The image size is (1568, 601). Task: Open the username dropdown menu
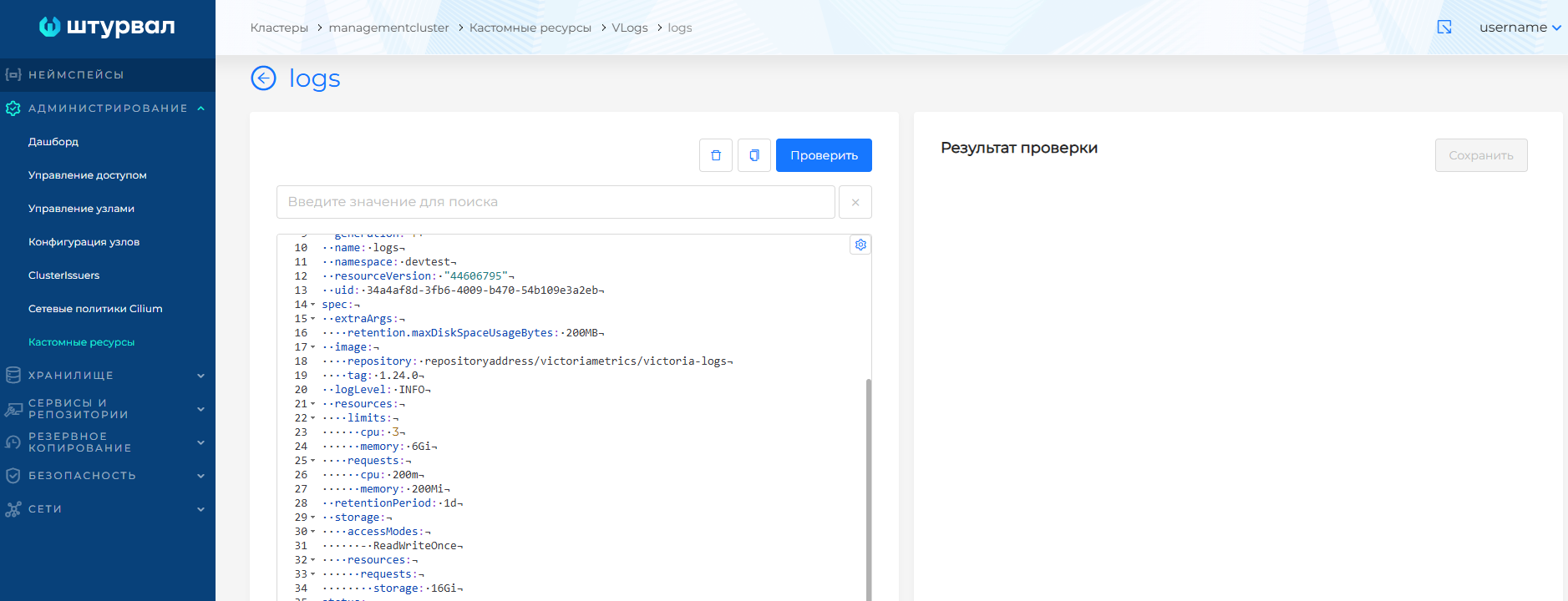click(x=1520, y=28)
